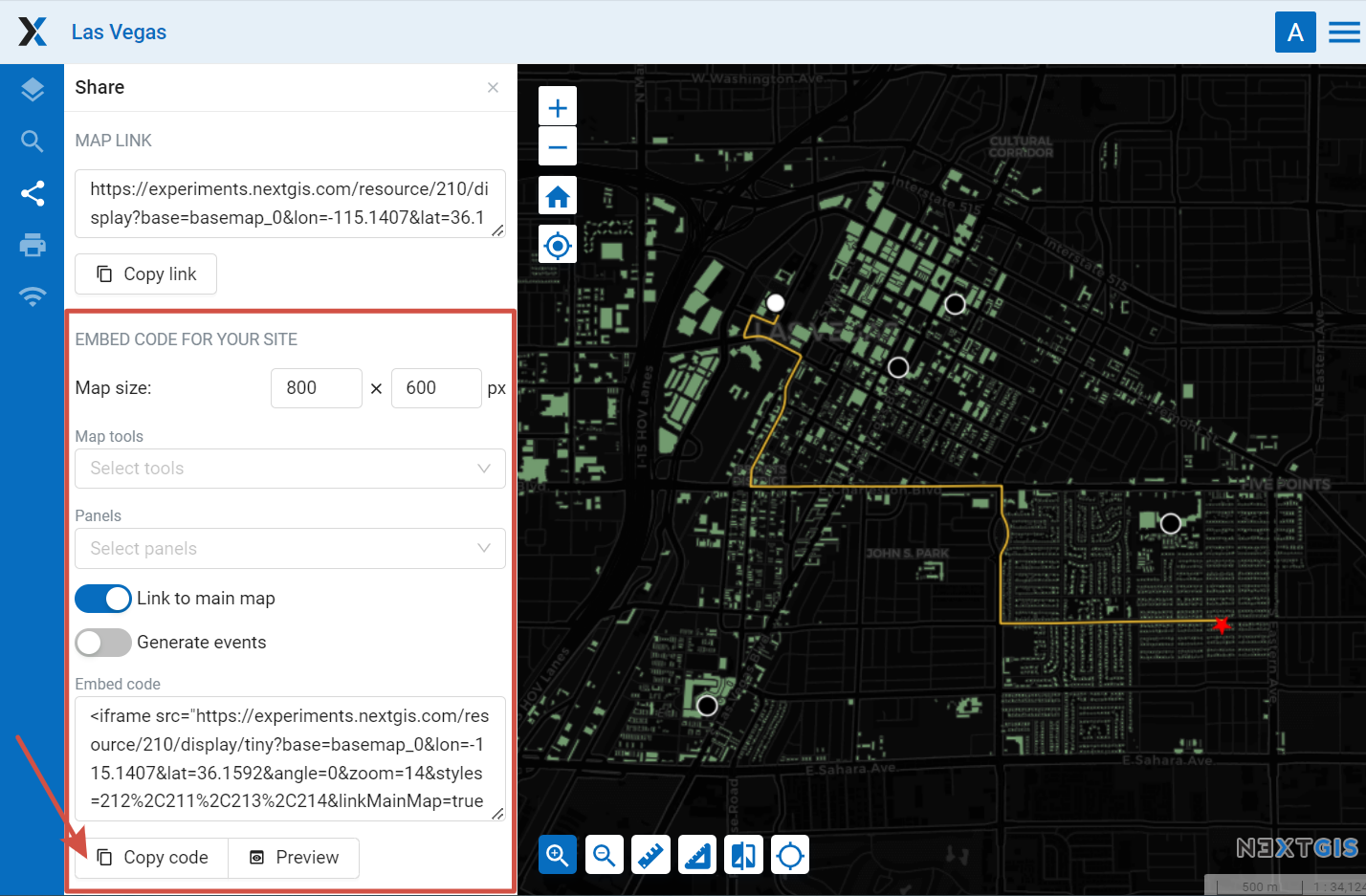This screenshot has height=896, width=1366.
Task: Open the Search panel icon
Action: [33, 142]
